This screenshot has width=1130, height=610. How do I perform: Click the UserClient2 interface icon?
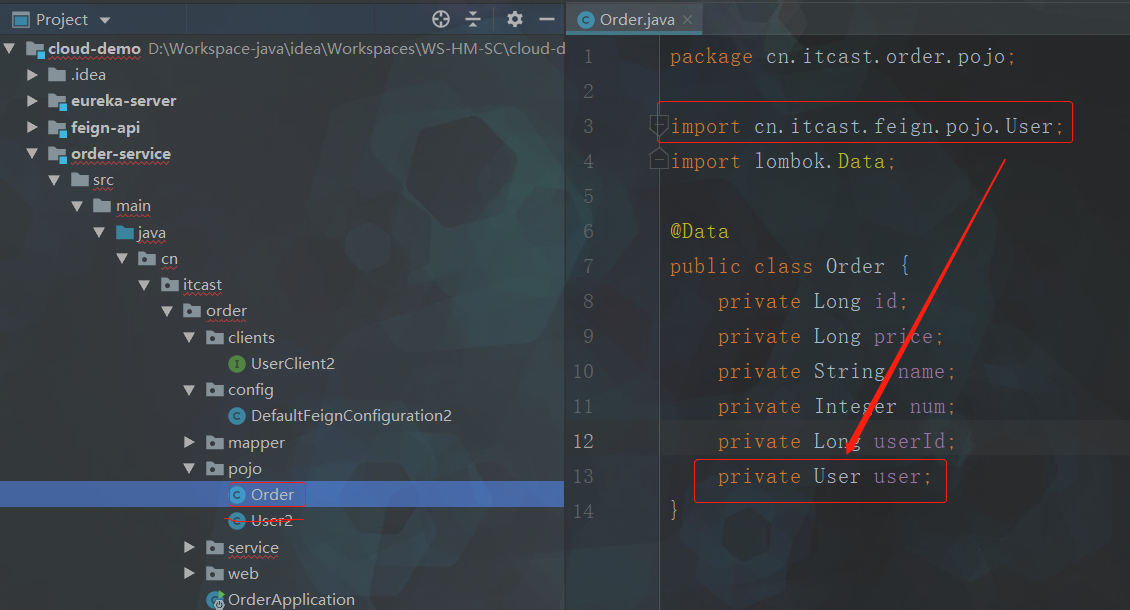point(237,364)
